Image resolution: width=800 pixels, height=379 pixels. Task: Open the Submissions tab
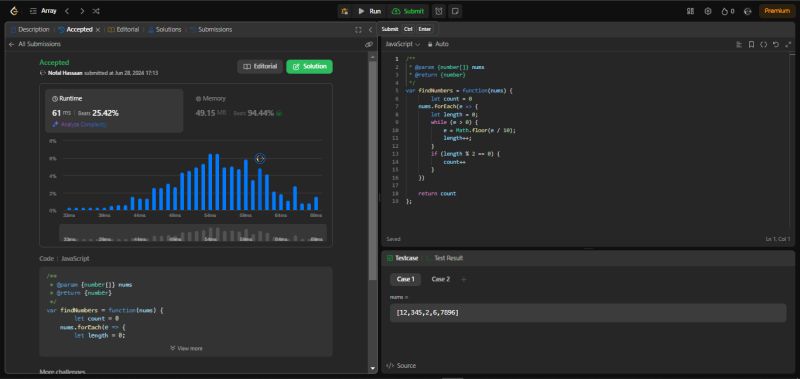point(211,30)
